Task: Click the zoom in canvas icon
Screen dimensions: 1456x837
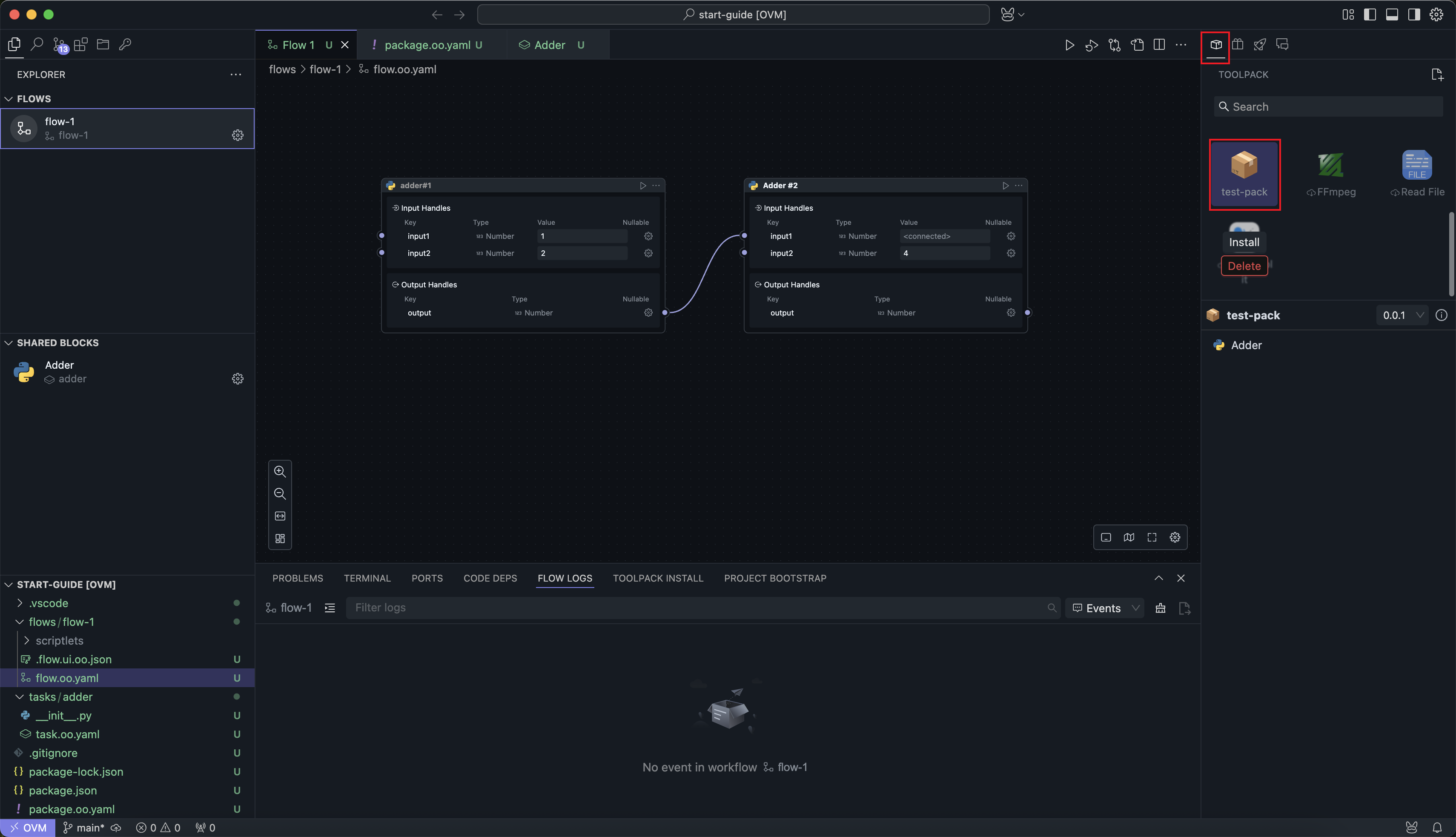Action: pyautogui.click(x=280, y=471)
